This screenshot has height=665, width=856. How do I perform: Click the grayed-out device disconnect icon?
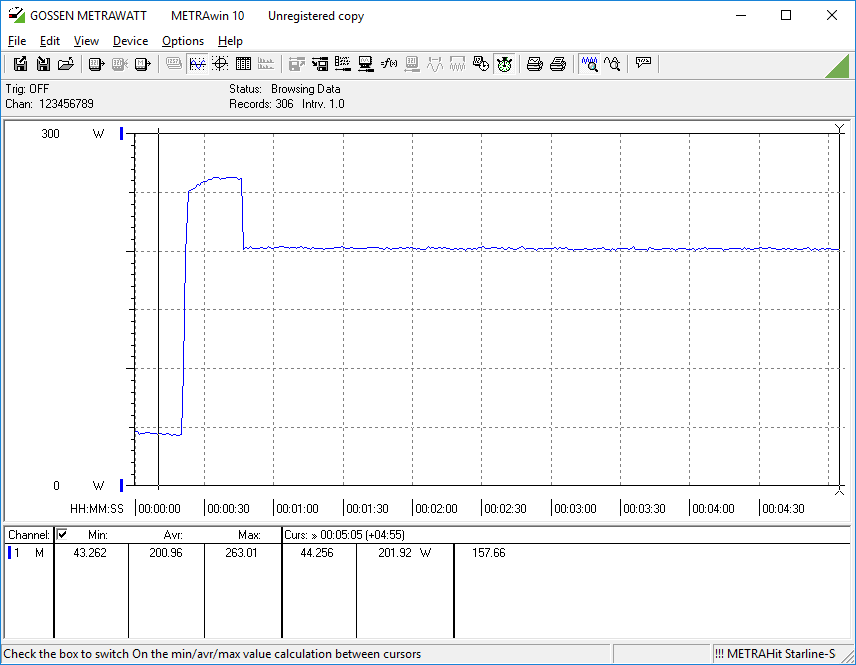tap(120, 64)
